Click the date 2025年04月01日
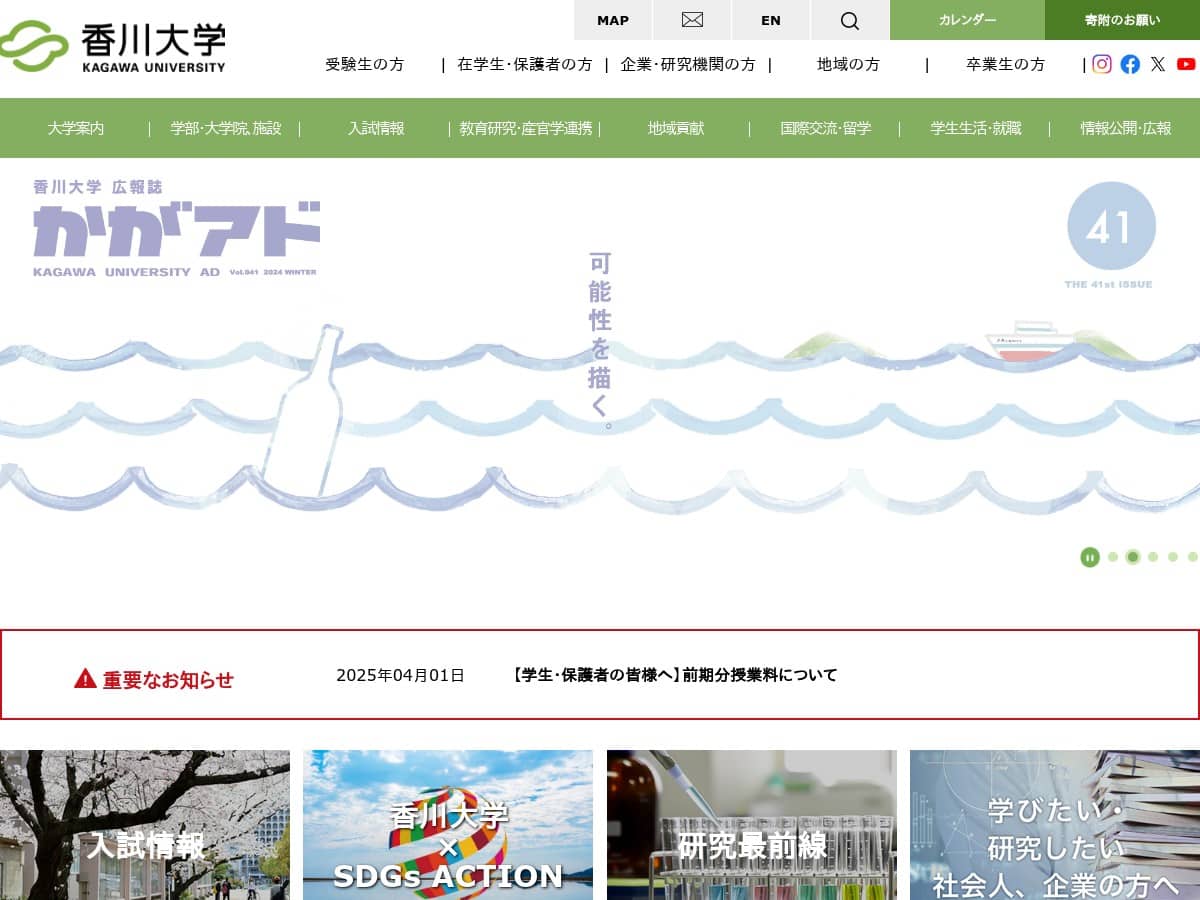Viewport: 1200px width, 900px height. [400, 675]
